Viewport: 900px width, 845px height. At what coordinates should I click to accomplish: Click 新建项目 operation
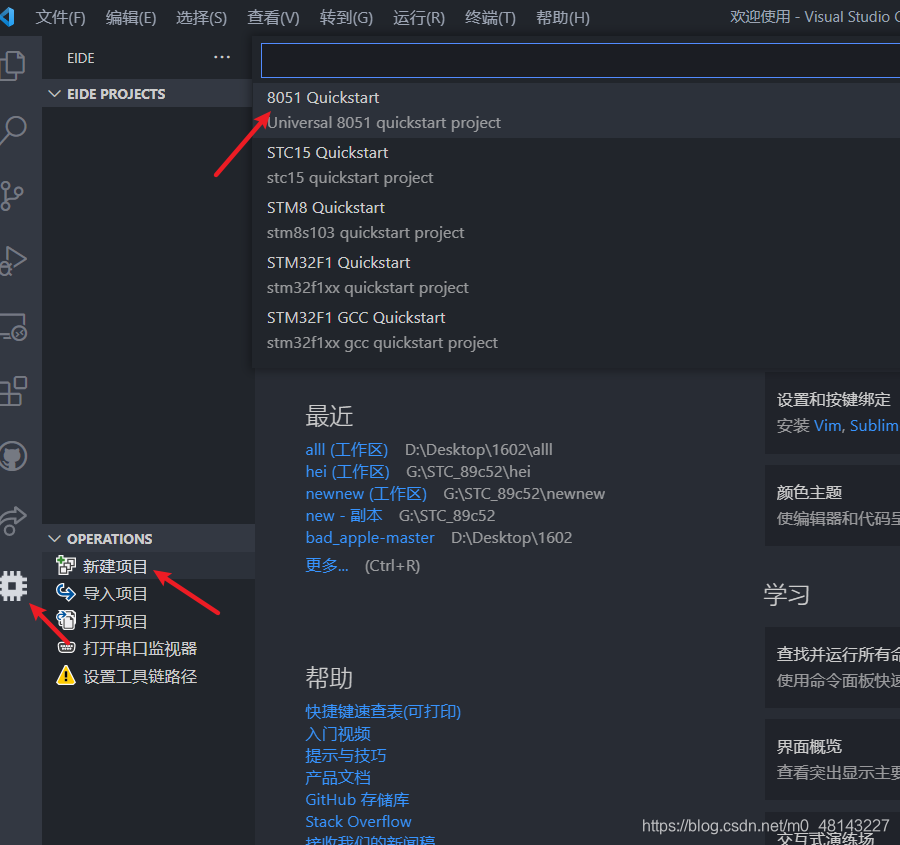click(115, 566)
